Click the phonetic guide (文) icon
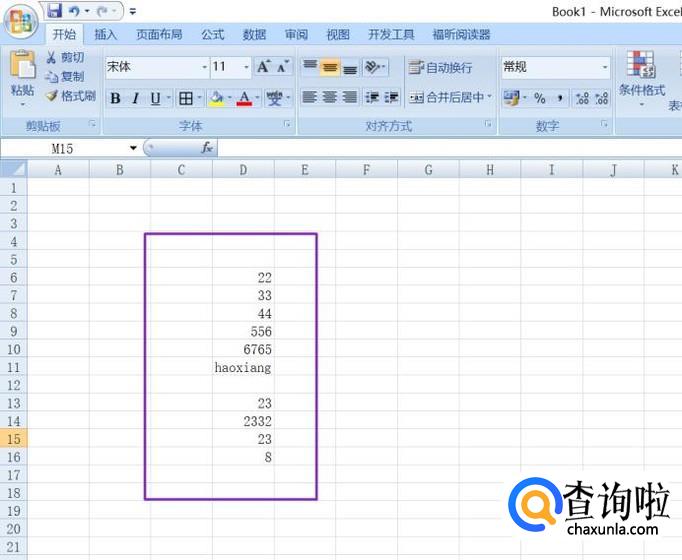 pyautogui.click(x=274, y=98)
